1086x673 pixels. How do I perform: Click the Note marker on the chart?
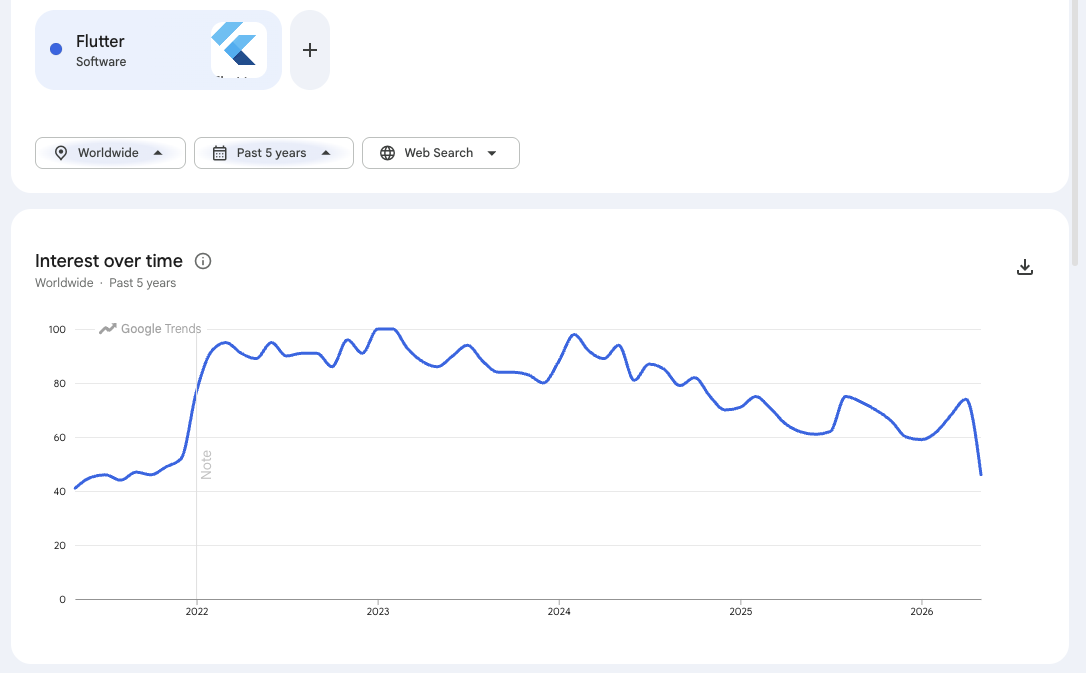click(x=206, y=465)
